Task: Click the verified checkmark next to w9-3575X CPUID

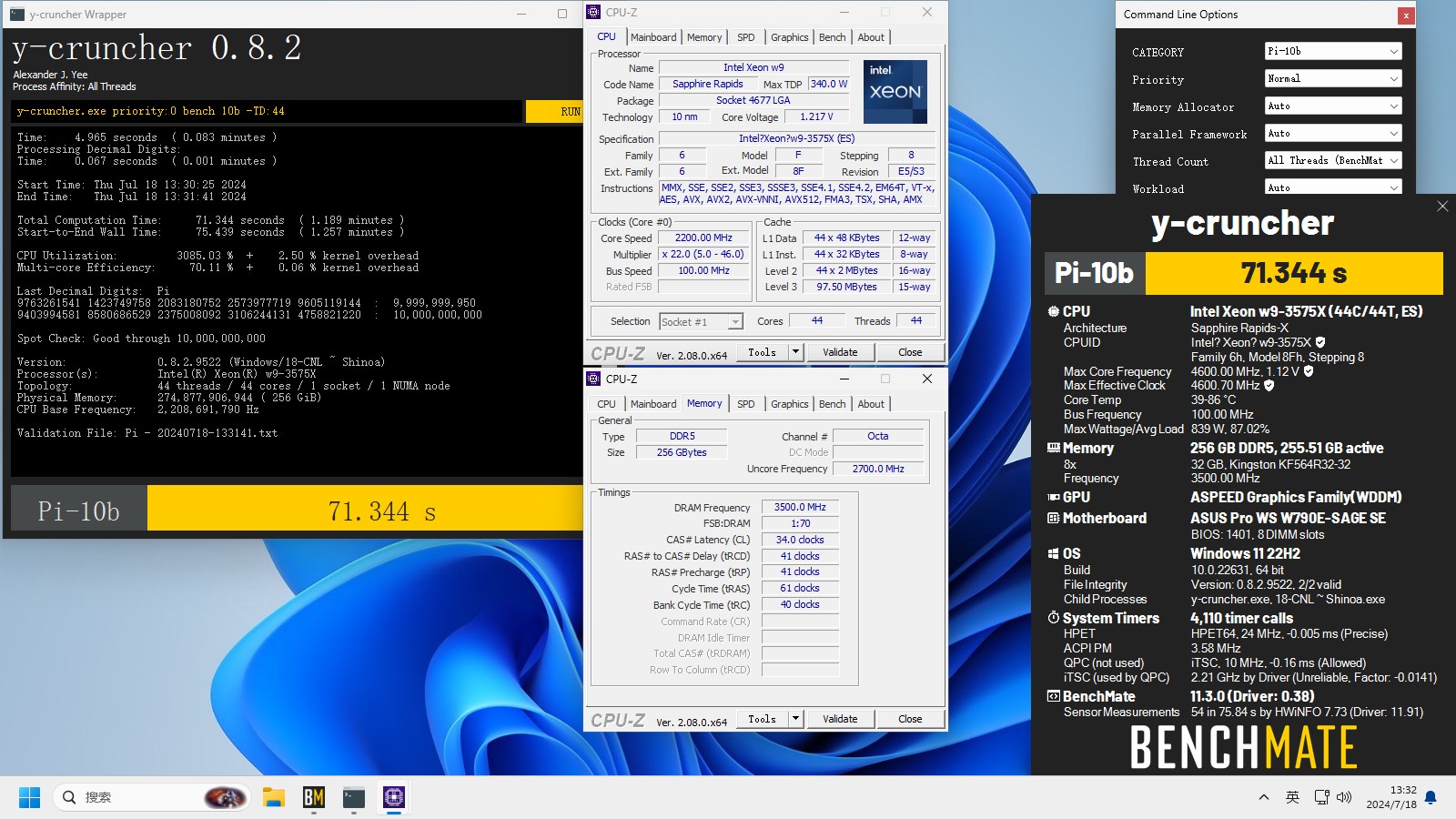Action: pos(1320,342)
